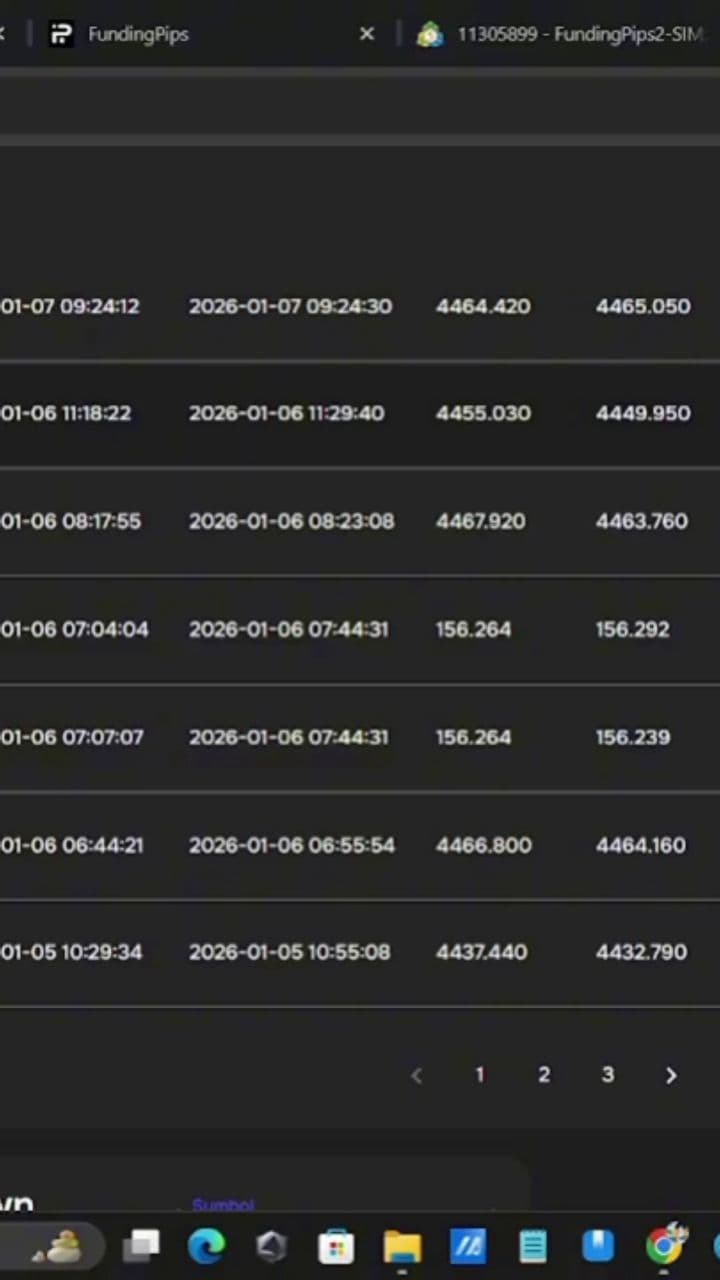Open the Microsoft Store from the taskbar
The width and height of the screenshot is (720, 1280).
[x=336, y=1246]
